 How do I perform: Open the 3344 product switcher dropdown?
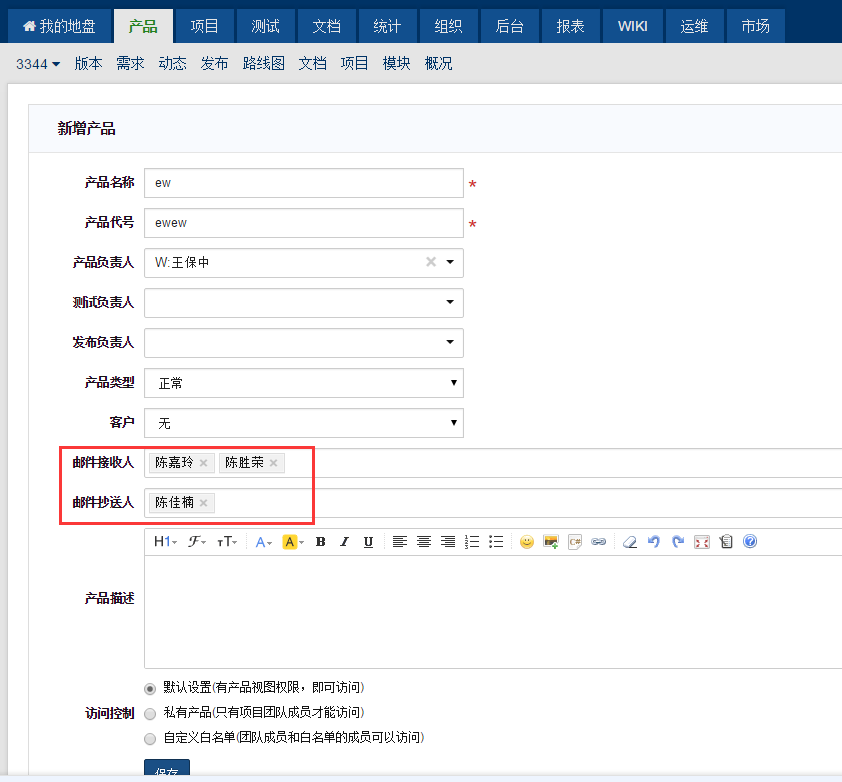point(38,64)
